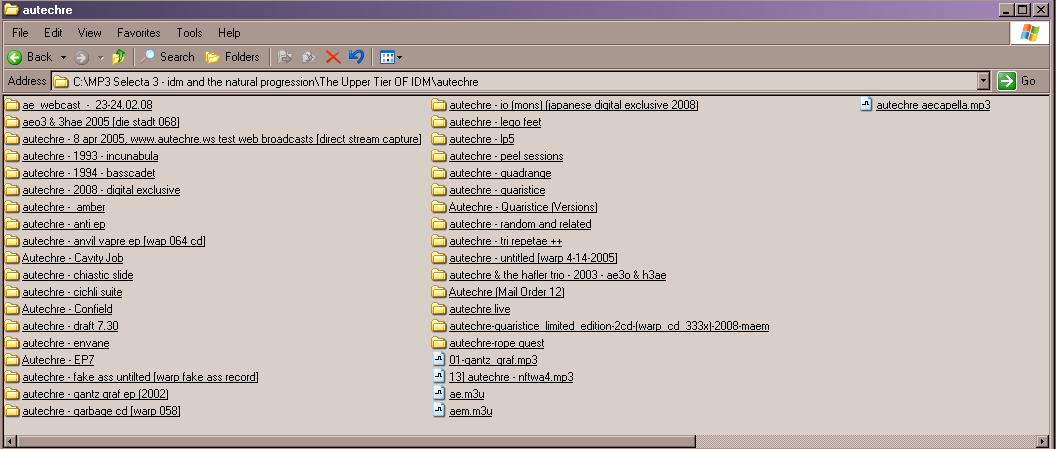The image size is (1056, 449).
Task: Click the Copy To toolbar icon
Action: 308,57
